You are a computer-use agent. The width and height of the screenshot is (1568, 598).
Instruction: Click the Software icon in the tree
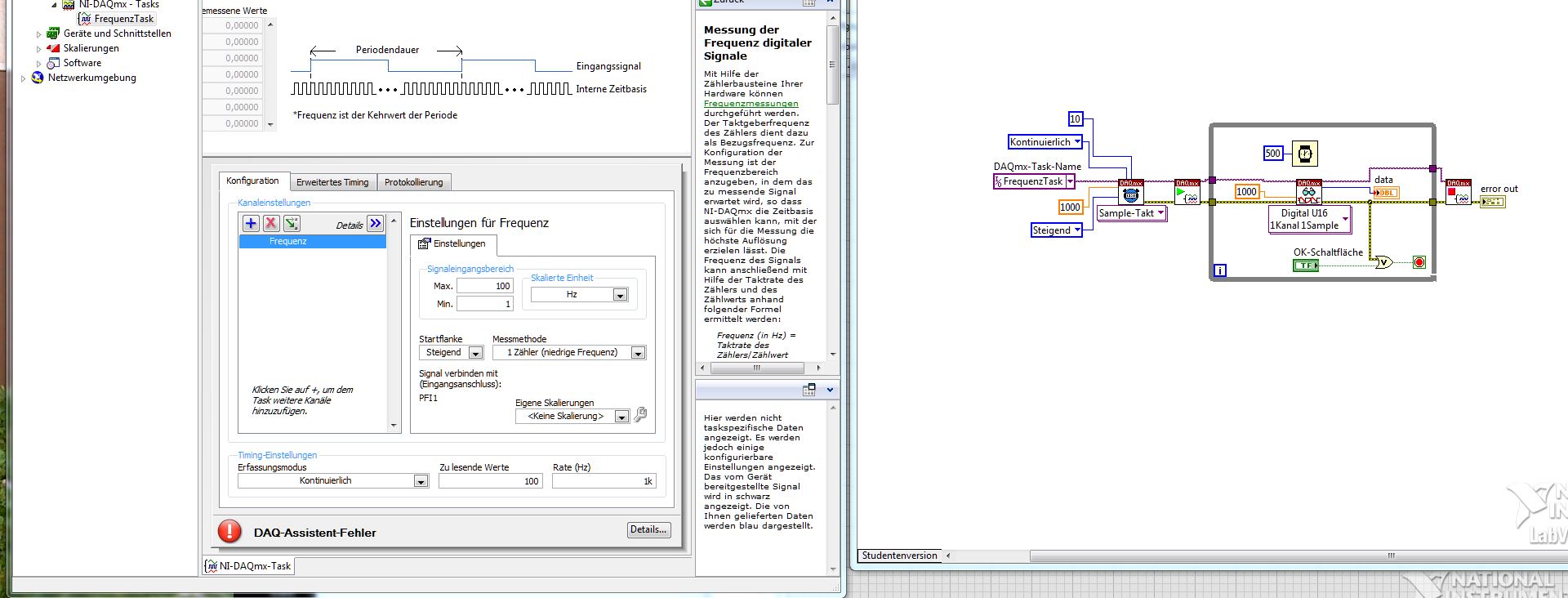click(x=53, y=63)
